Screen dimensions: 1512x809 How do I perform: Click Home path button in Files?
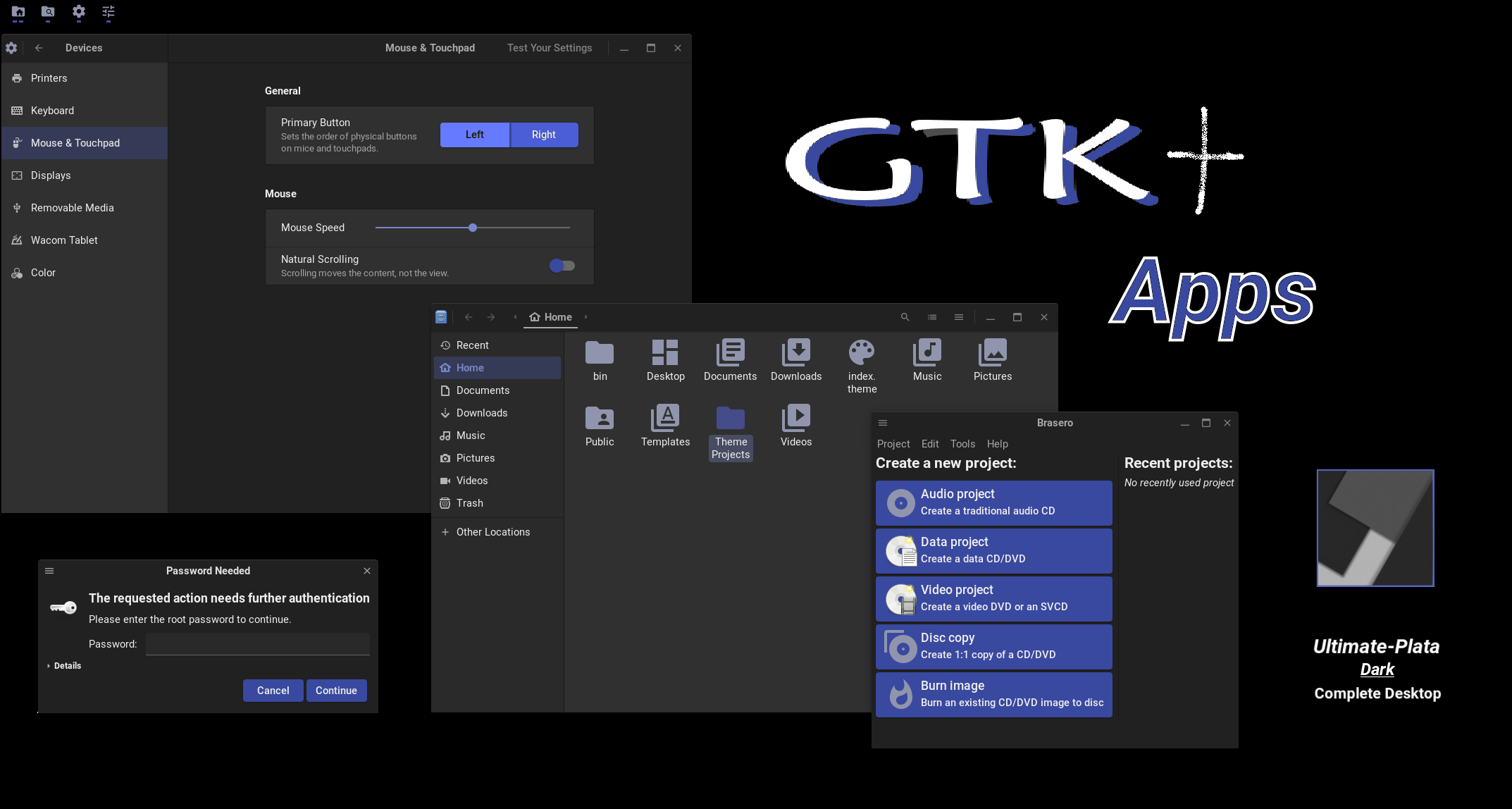(550, 317)
